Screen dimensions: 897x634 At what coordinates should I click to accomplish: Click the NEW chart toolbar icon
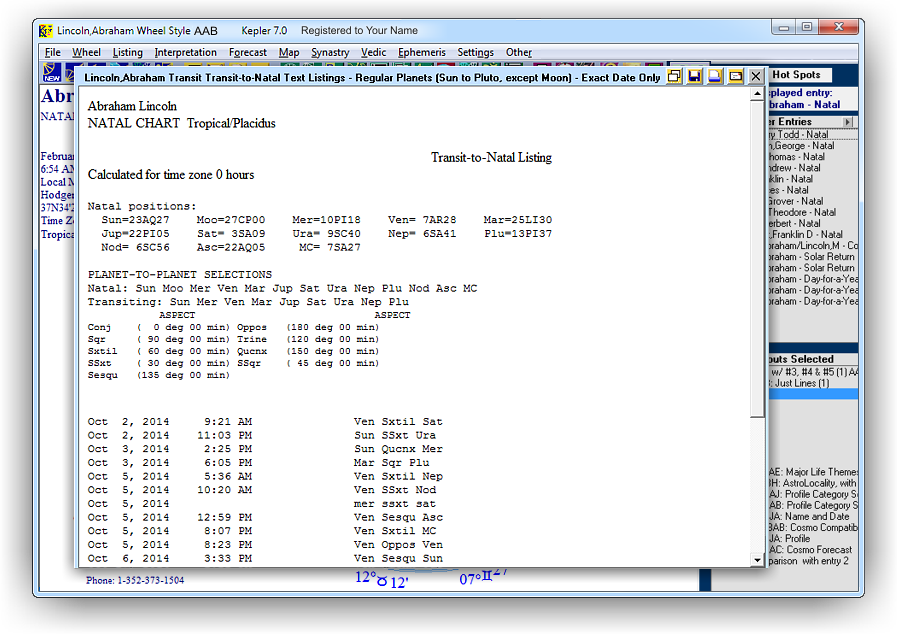(x=52, y=74)
